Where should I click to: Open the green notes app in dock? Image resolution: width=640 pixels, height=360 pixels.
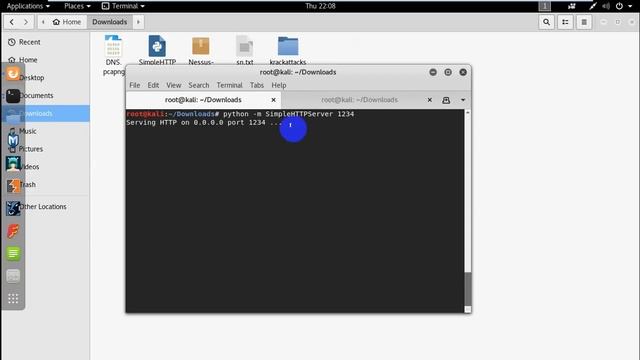[x=13, y=253]
